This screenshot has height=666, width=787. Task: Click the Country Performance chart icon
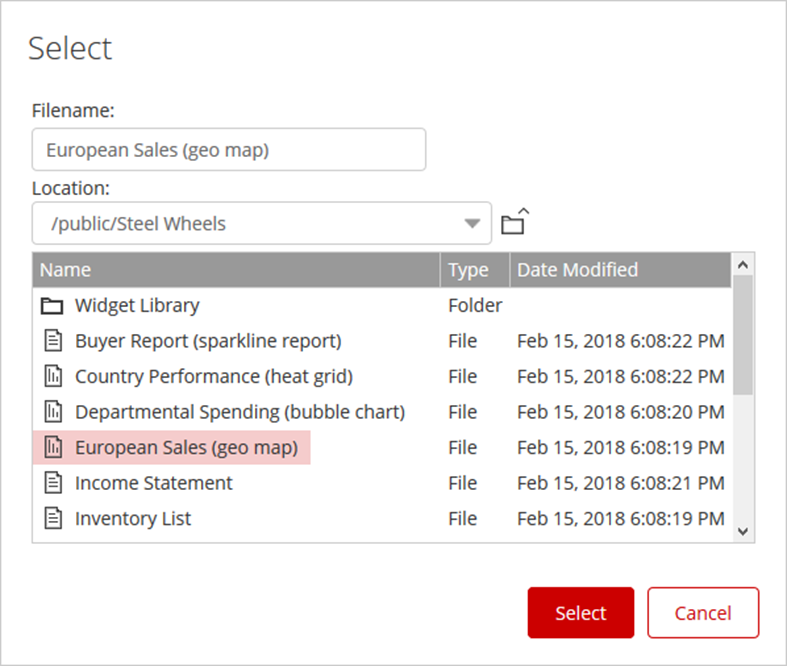coord(52,377)
